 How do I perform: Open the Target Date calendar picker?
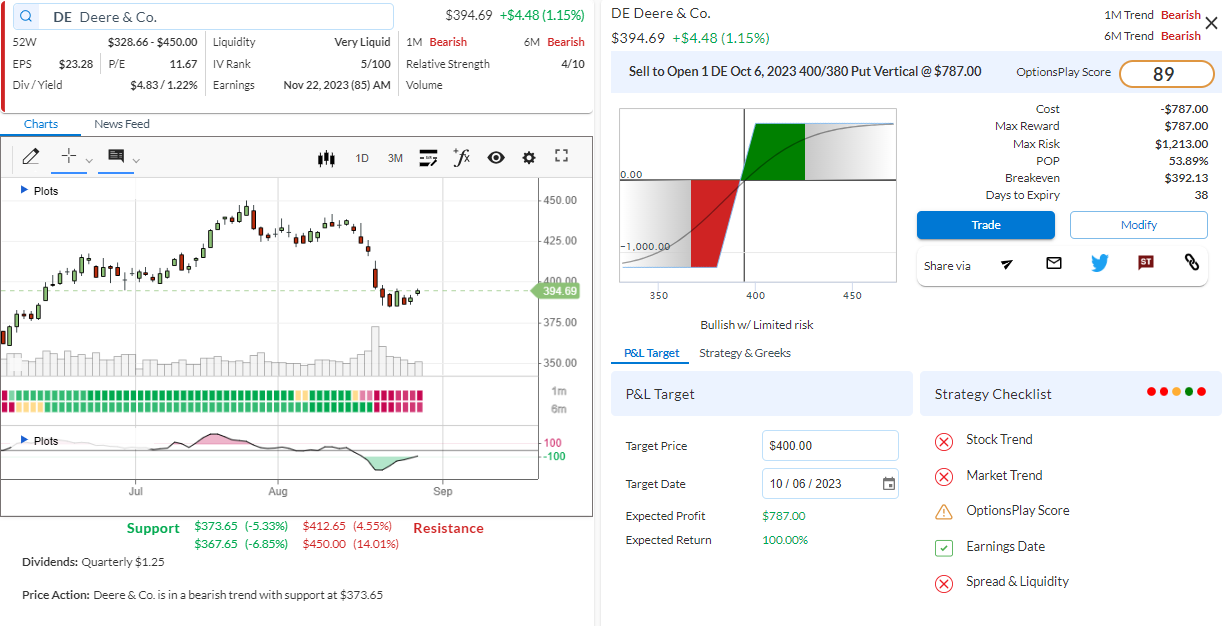[889, 484]
